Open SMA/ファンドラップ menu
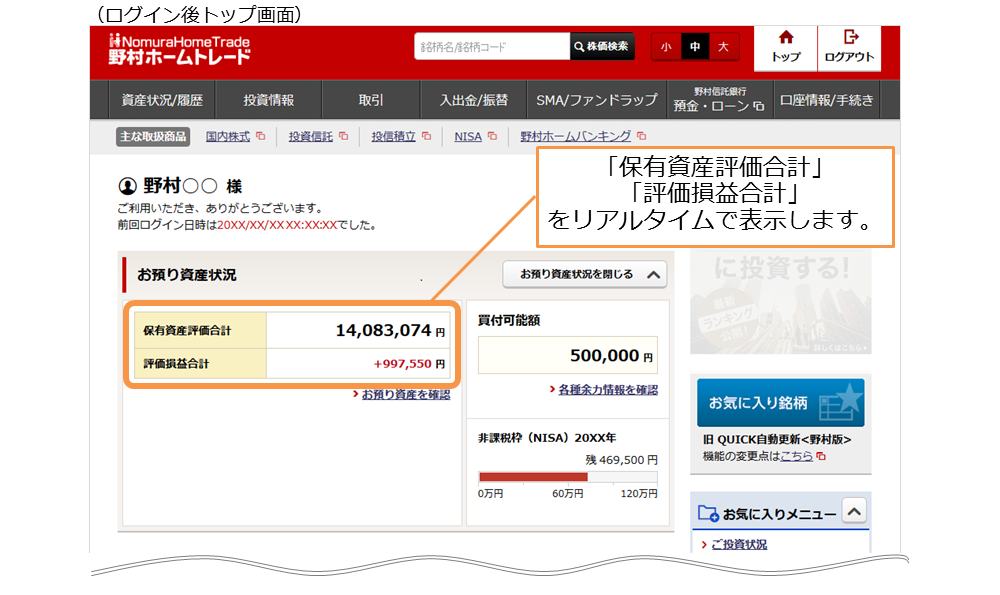Screen dimensions: 1000x595 (x=596, y=100)
